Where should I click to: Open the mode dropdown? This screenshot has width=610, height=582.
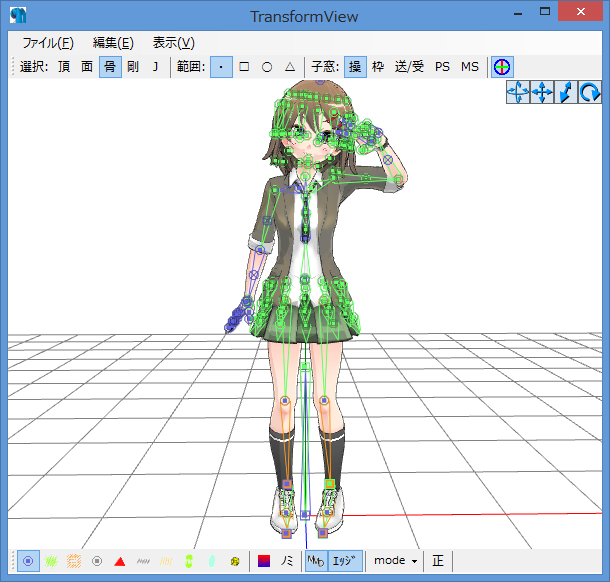(x=395, y=561)
